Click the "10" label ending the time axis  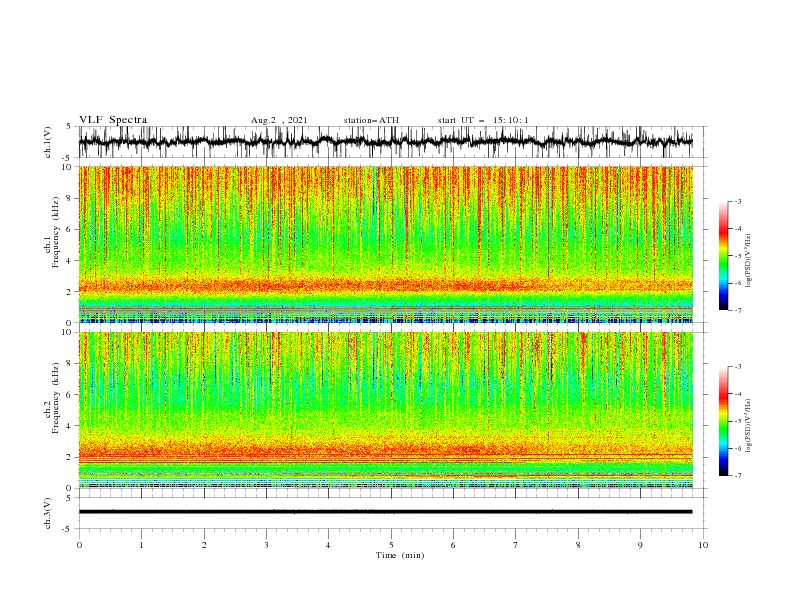click(703, 545)
